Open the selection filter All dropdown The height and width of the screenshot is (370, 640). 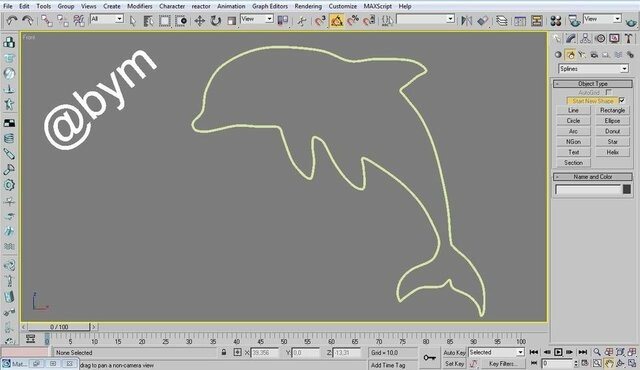tap(107, 19)
